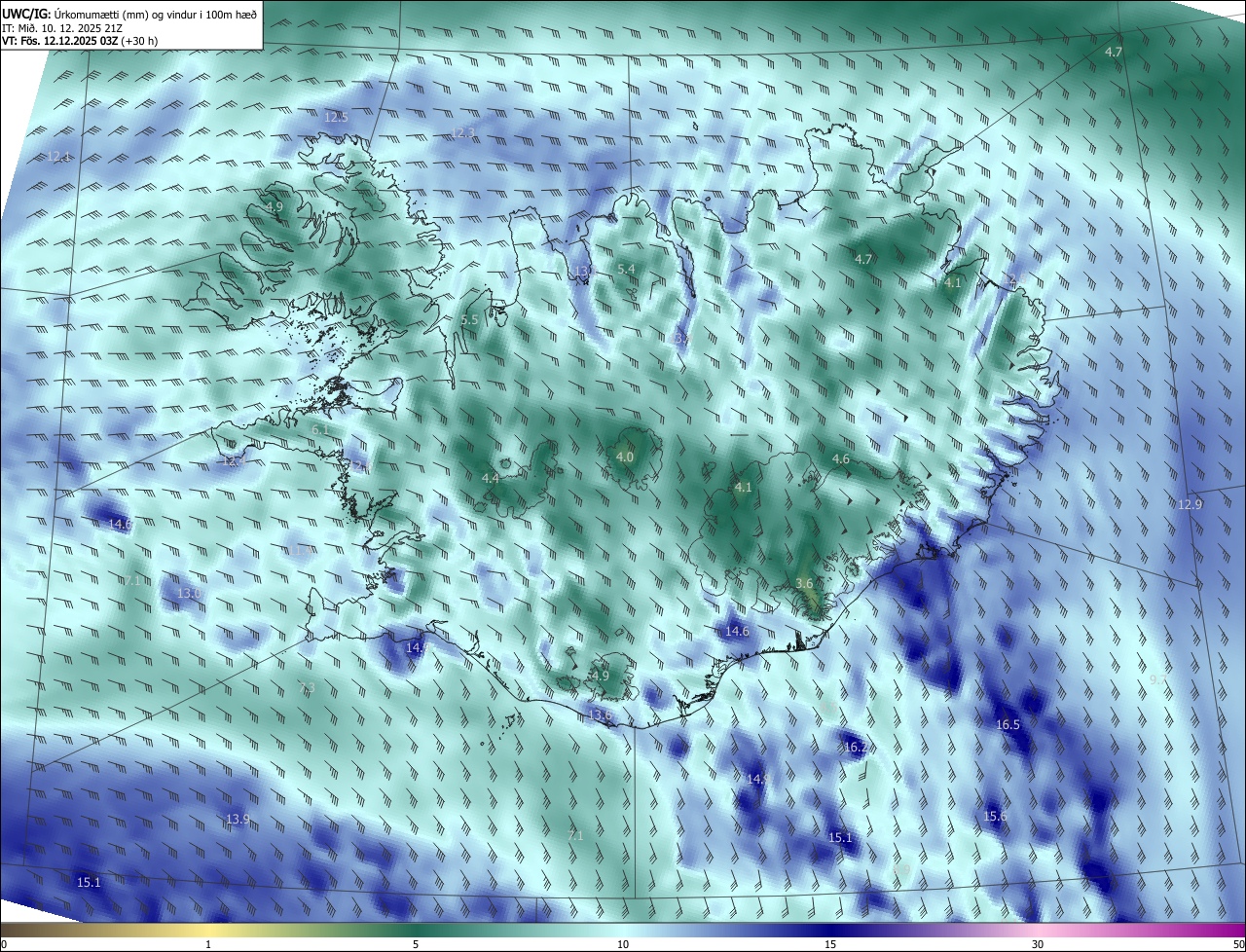Viewport: 1246px width, 952px height.
Task: Select the 5.5 value label
Action: pos(470,320)
